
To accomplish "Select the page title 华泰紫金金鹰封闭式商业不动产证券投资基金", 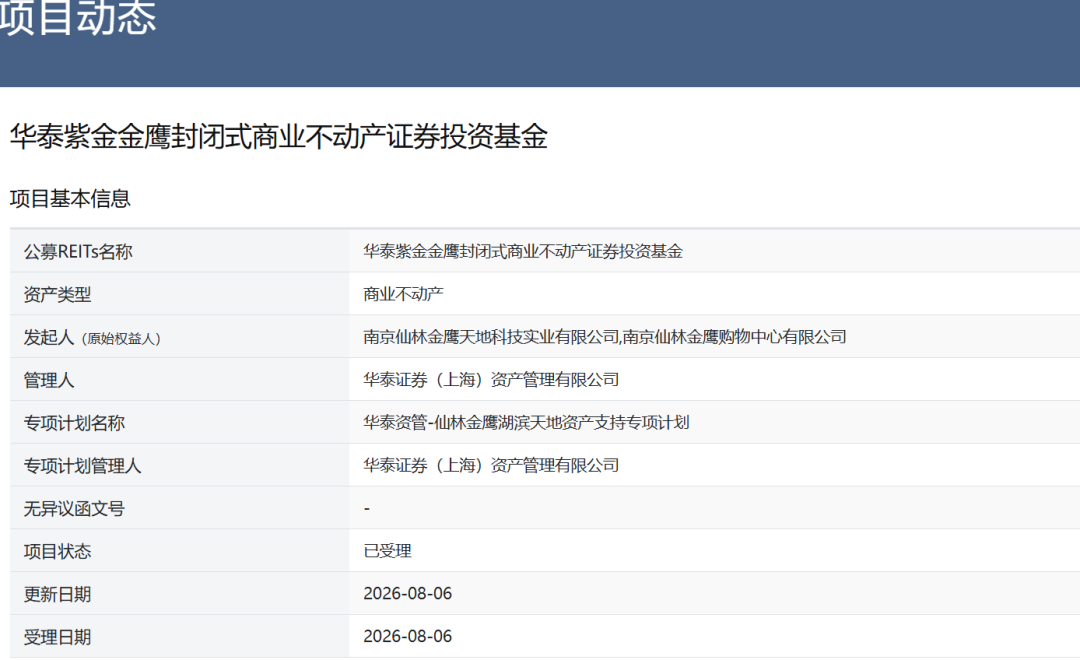I will coord(279,136).
